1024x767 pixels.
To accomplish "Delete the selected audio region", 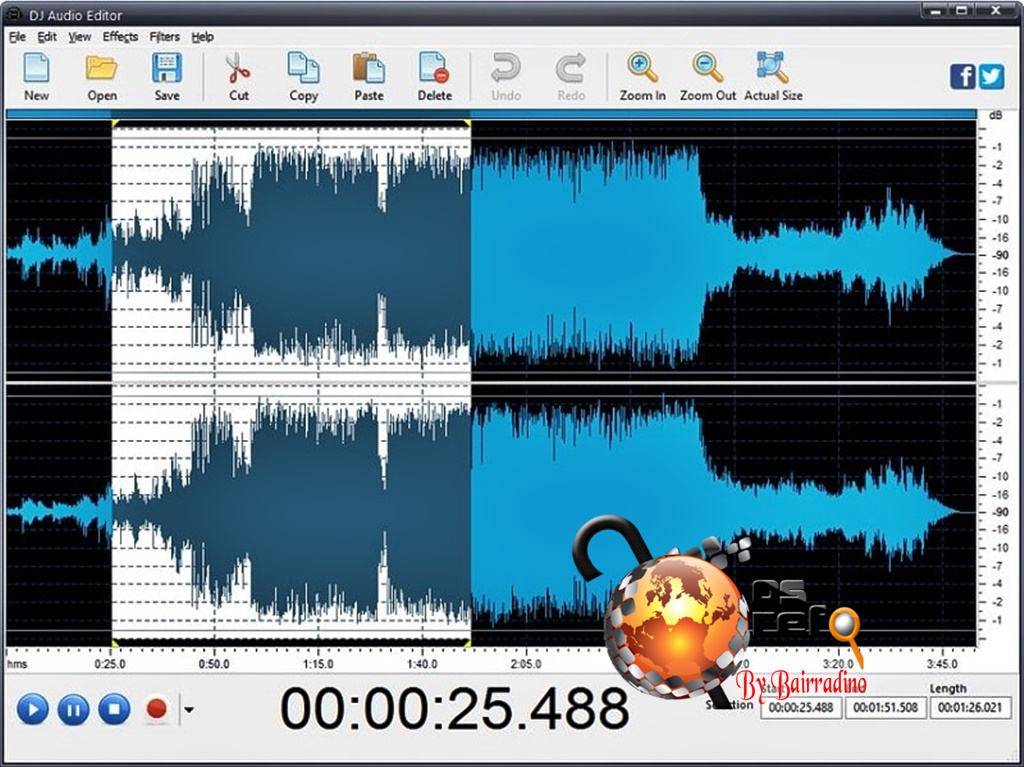I will click(x=434, y=76).
